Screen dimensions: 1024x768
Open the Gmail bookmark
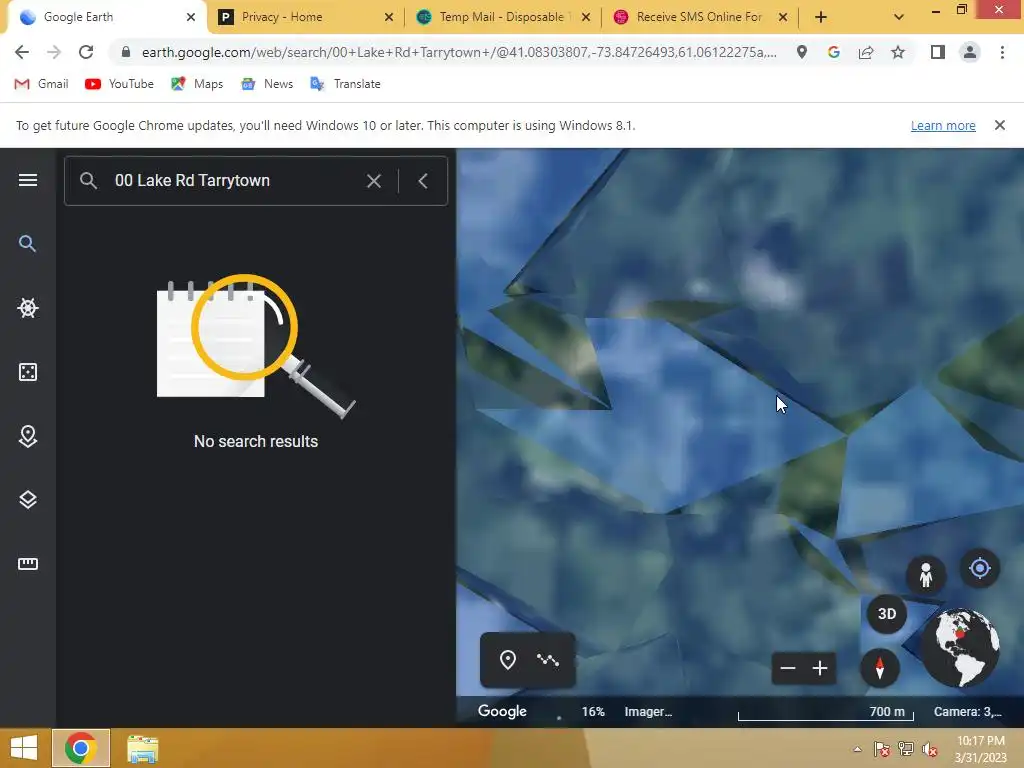pos(41,84)
